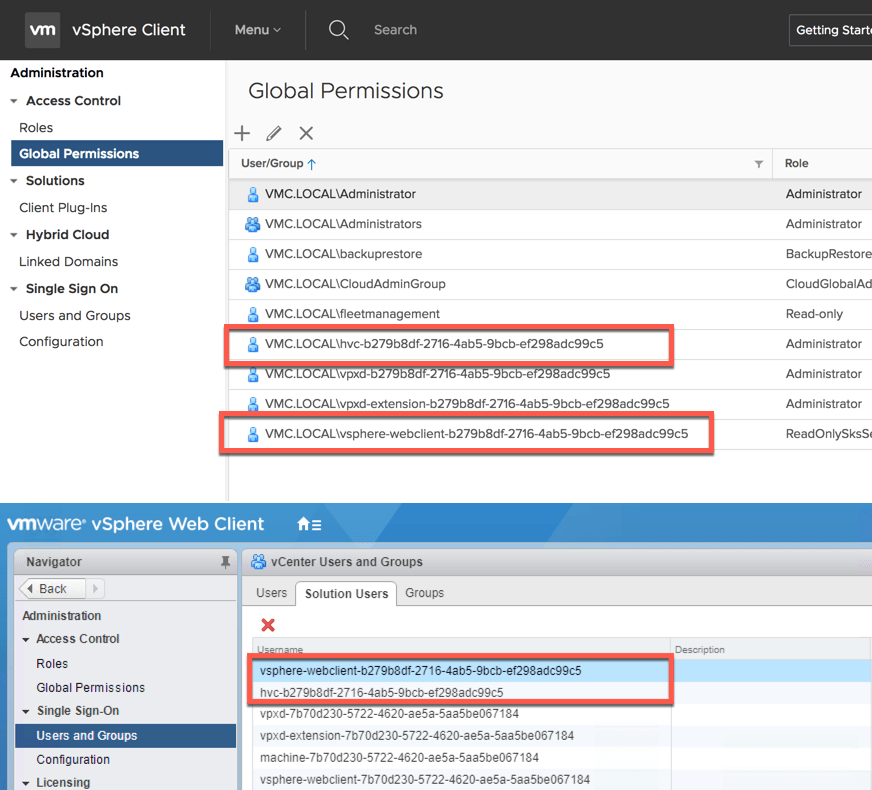Select the VMC.LOCAL\CloudAdminGroup row

coord(355,284)
